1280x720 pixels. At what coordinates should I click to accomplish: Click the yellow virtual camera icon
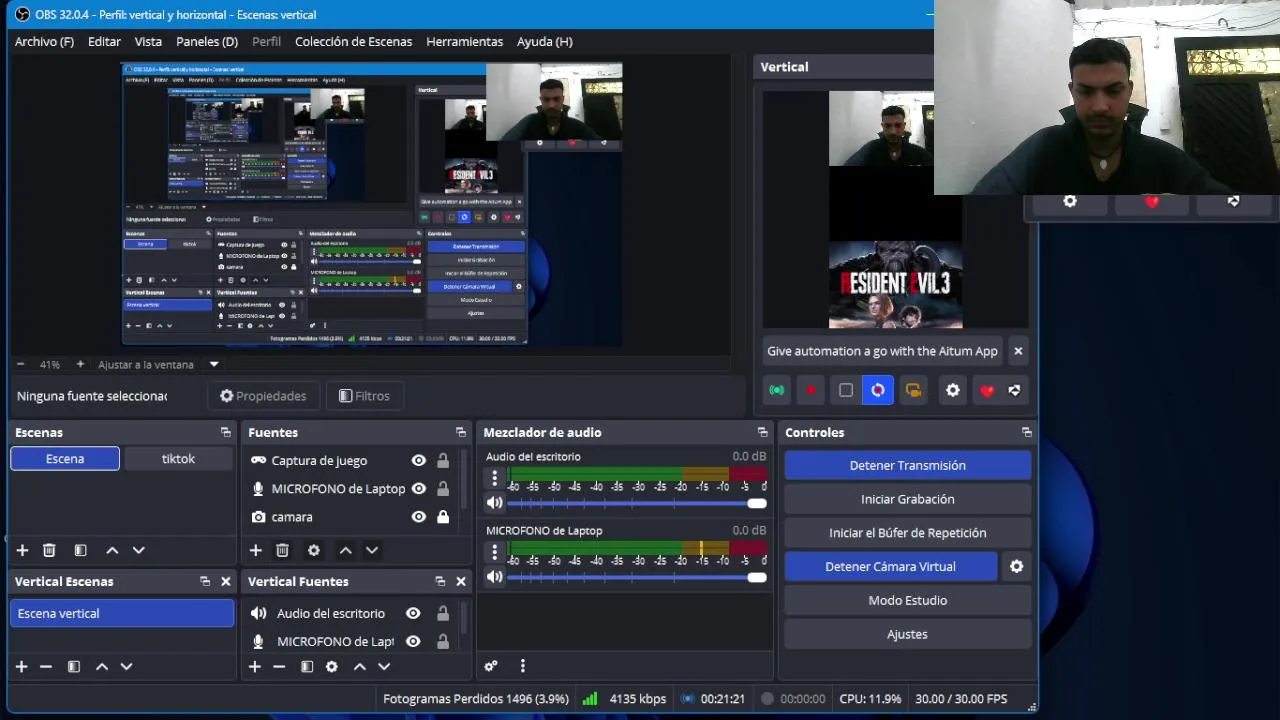click(913, 390)
